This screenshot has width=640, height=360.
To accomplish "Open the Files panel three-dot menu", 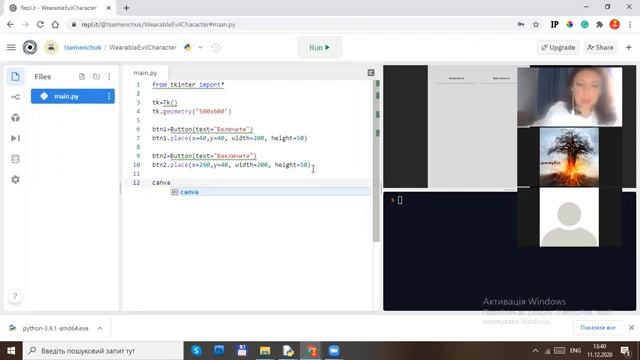I will [x=109, y=76].
